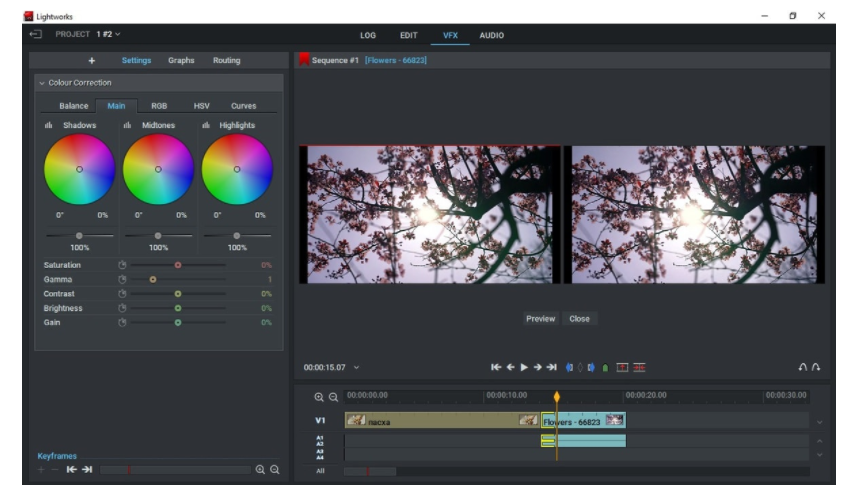Toggle keyframing for Brightness

click(x=122, y=308)
